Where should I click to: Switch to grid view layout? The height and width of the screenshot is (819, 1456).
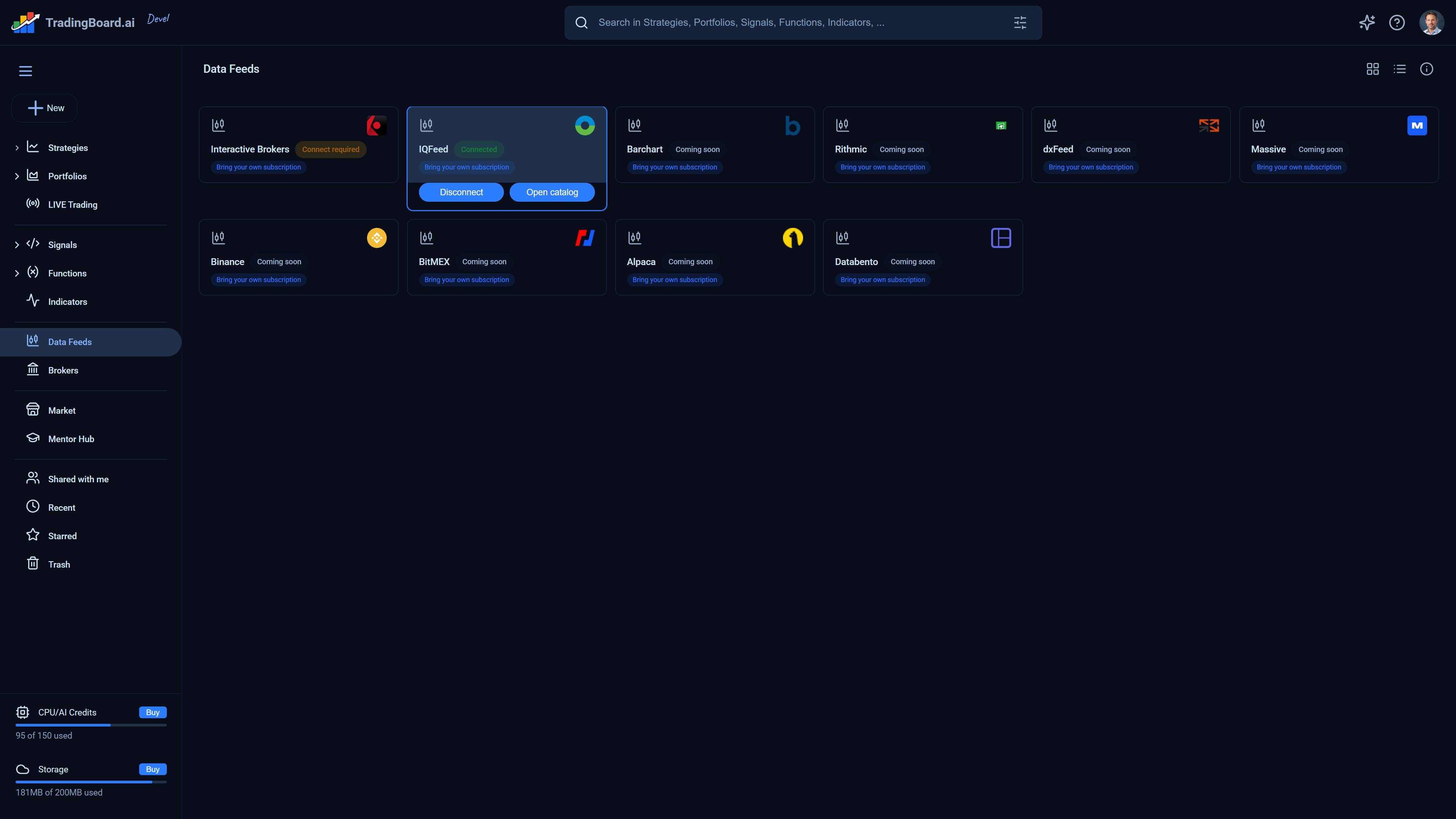pos(1372,69)
